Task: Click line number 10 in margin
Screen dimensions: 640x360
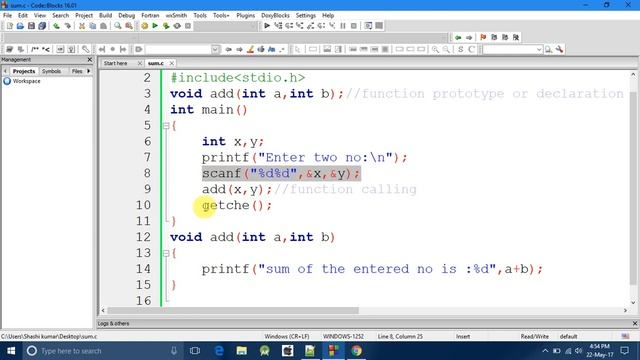Action: click(143, 205)
